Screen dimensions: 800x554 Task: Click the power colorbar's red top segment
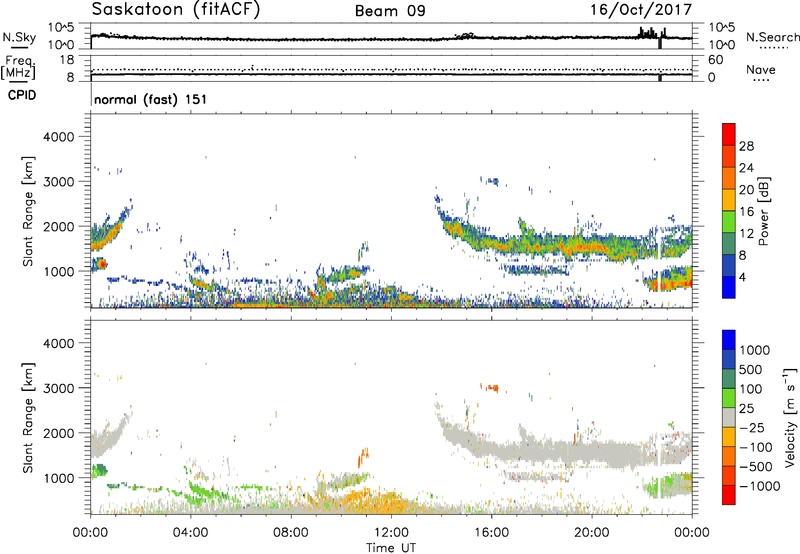[729, 134]
